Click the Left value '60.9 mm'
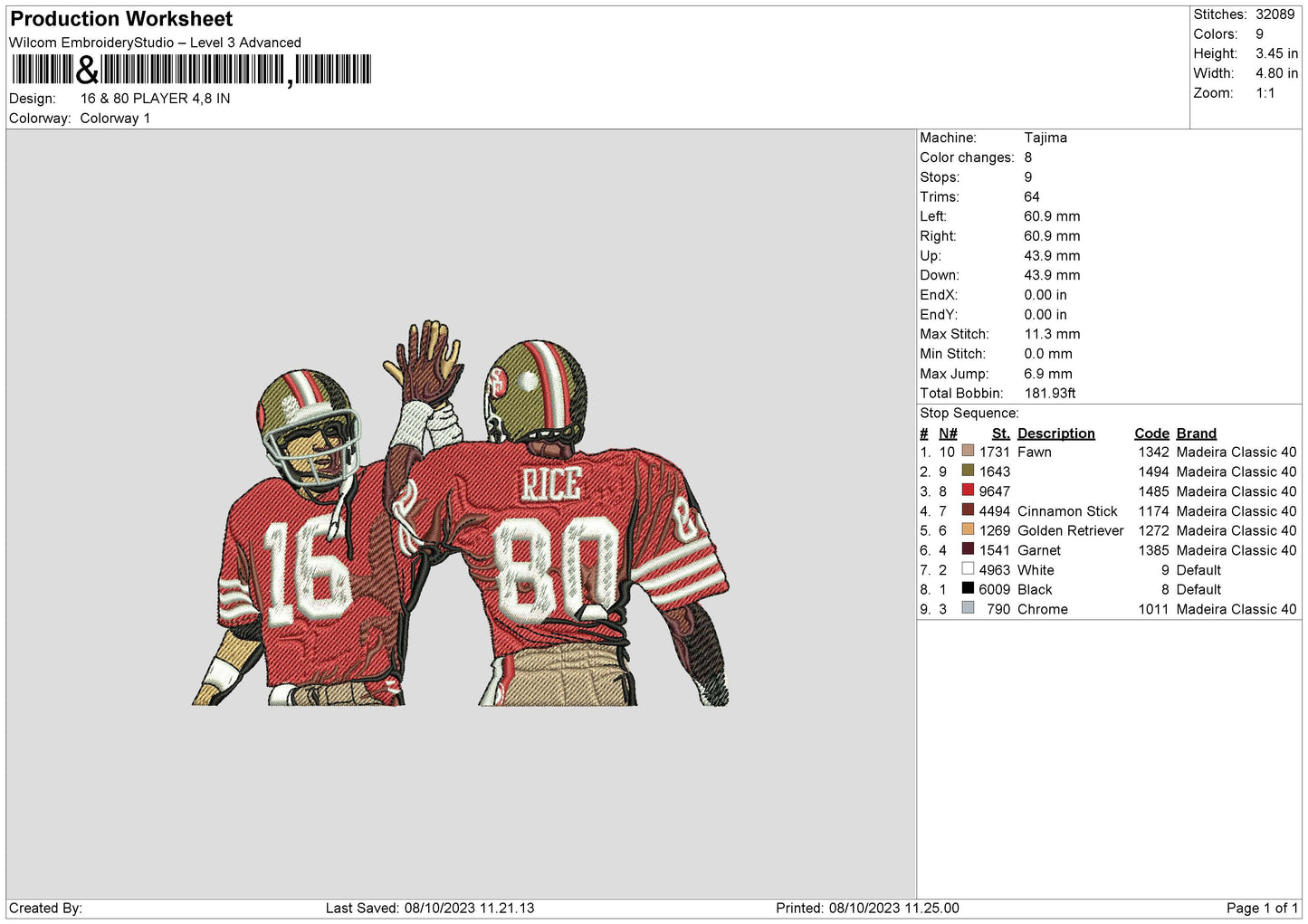Screen dimensions: 1308x924 (1052, 216)
